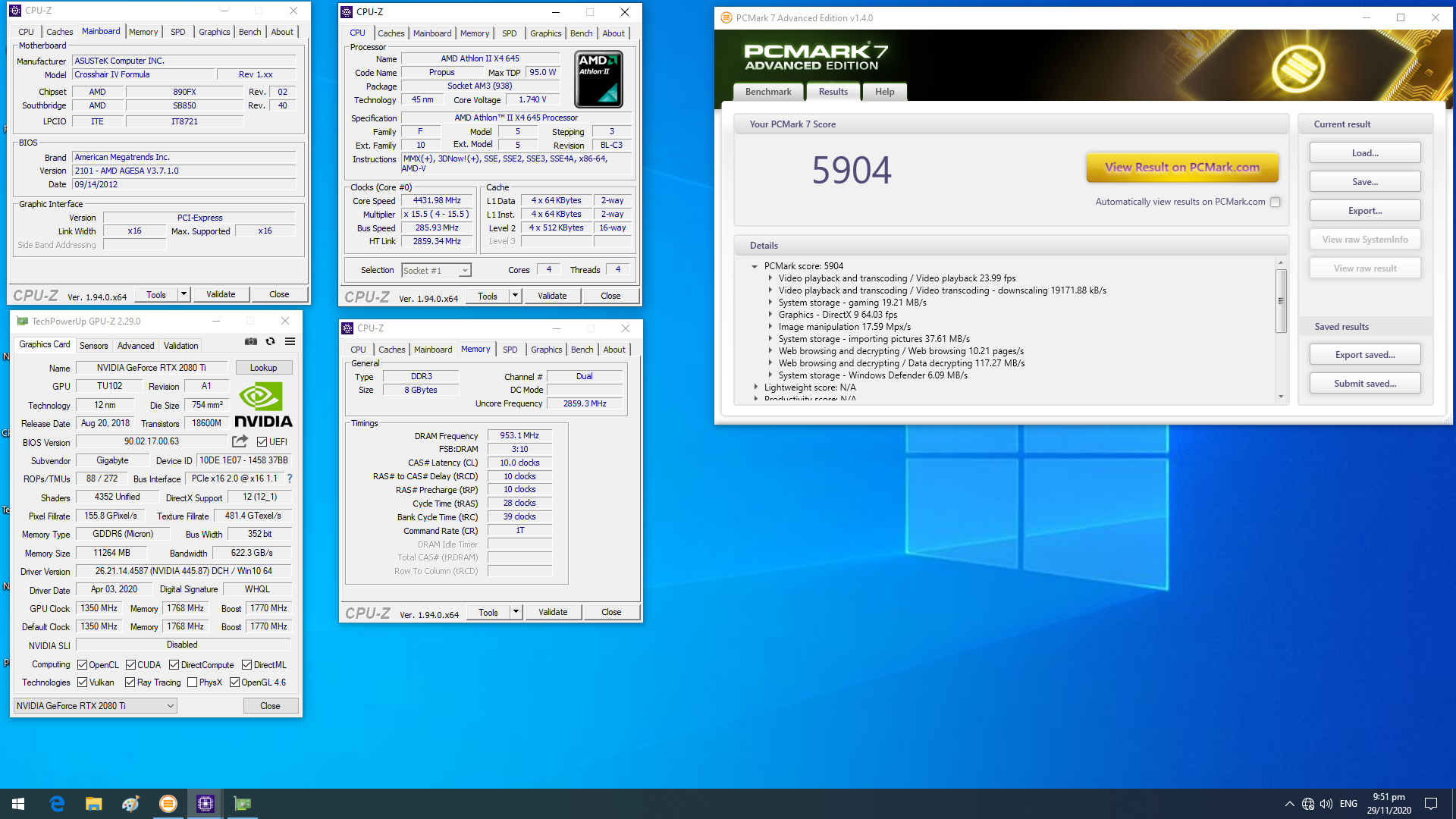Open the GPU-Z hamburger menu
The height and width of the screenshot is (819, 1456).
(290, 341)
